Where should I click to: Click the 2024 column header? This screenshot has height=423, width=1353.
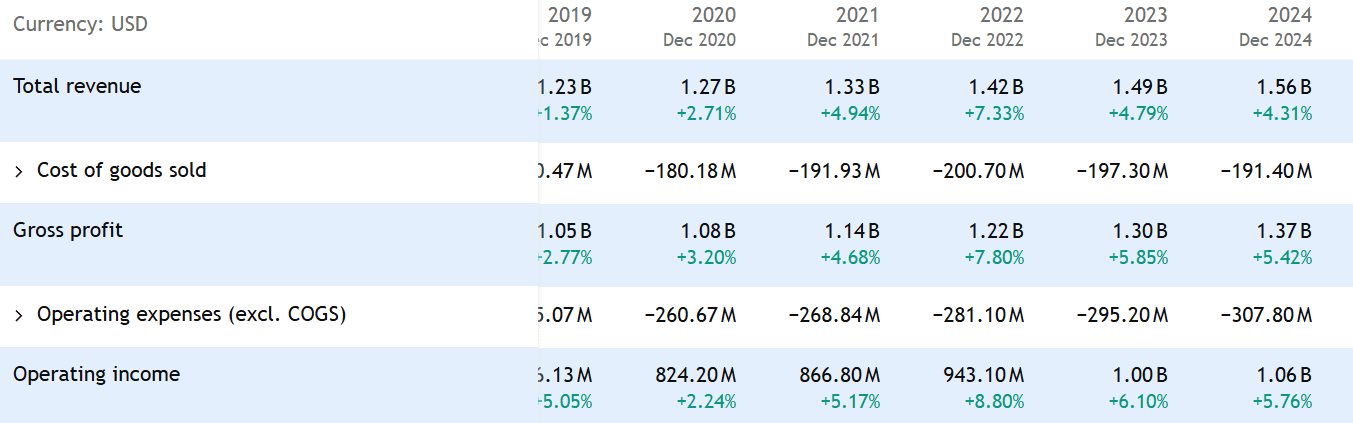(x=1289, y=15)
